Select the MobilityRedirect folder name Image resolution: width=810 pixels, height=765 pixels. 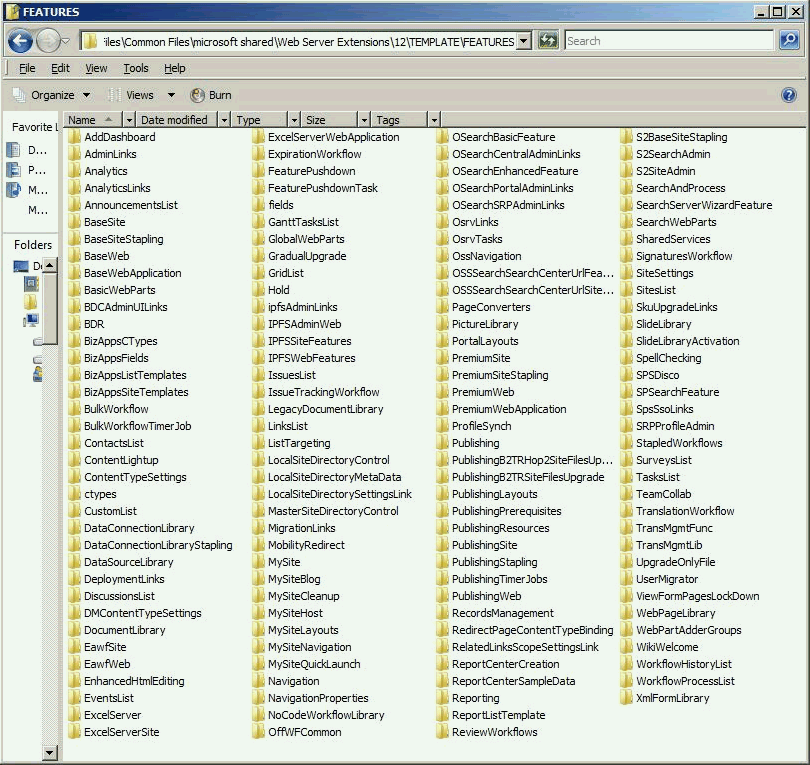coord(306,545)
